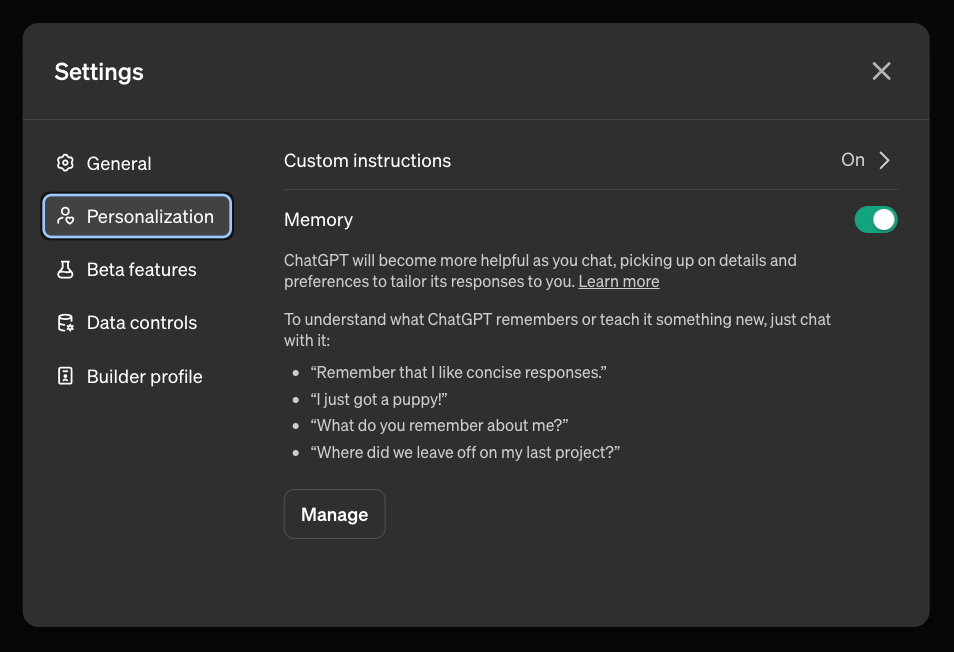Viewport: 954px width, 652px height.
Task: Open the General settings tab
Action: (119, 164)
